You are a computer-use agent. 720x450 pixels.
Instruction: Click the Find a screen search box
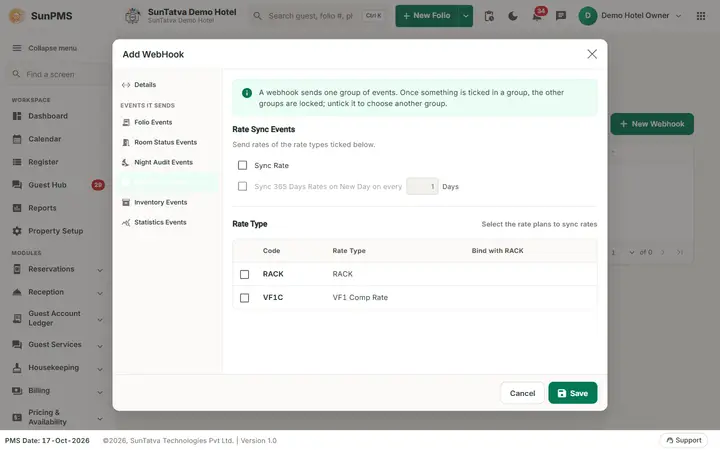[58, 74]
